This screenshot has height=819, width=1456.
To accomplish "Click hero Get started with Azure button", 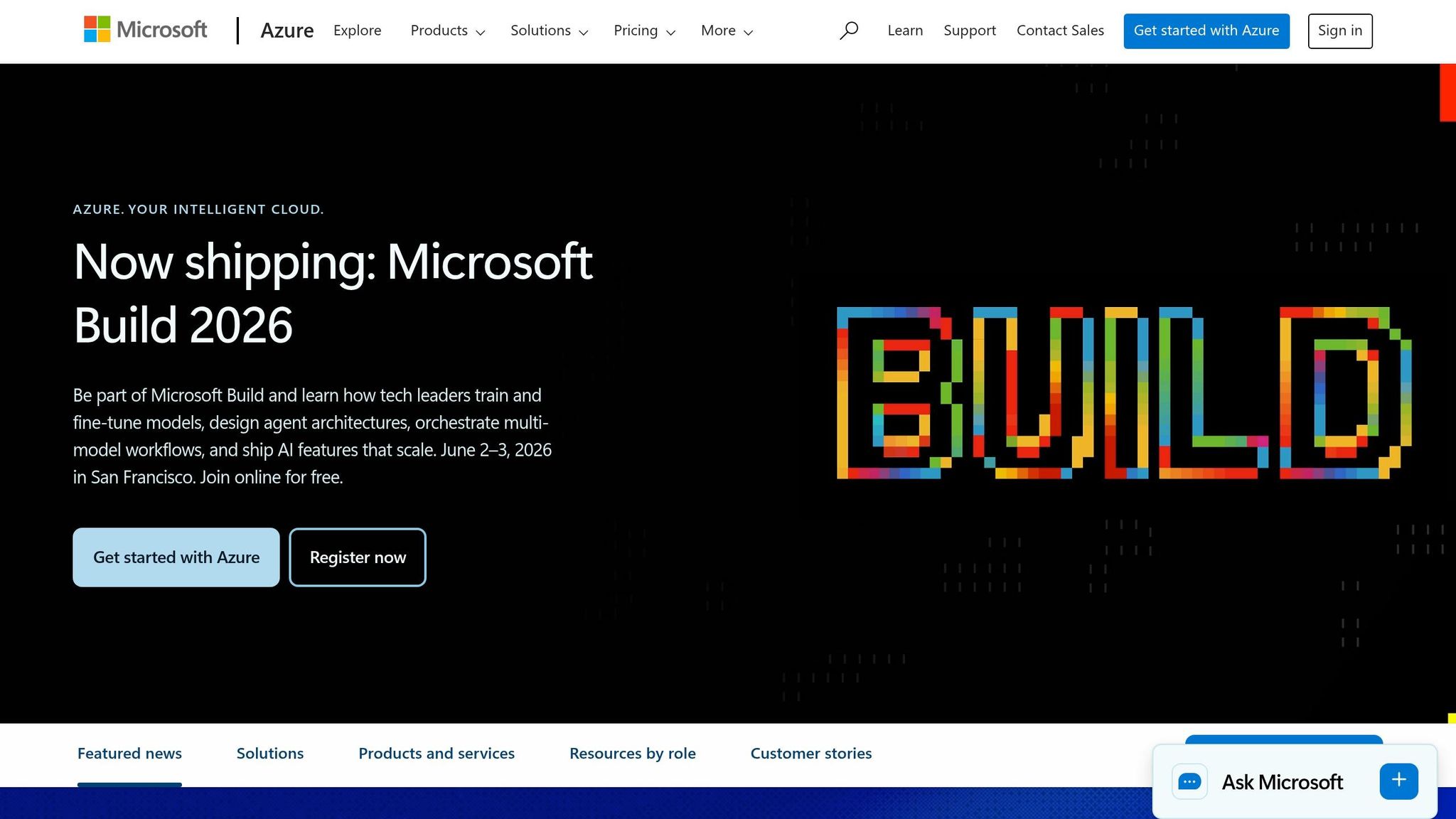I will pyautogui.click(x=176, y=557).
